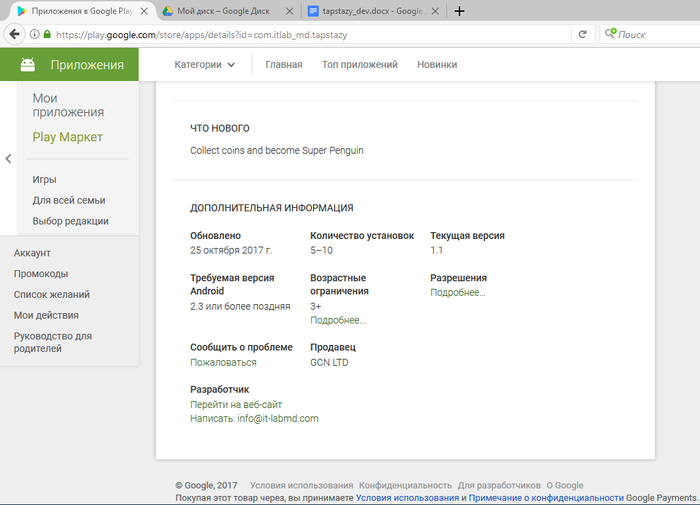Select Список желаний in the sidebar

click(51, 294)
